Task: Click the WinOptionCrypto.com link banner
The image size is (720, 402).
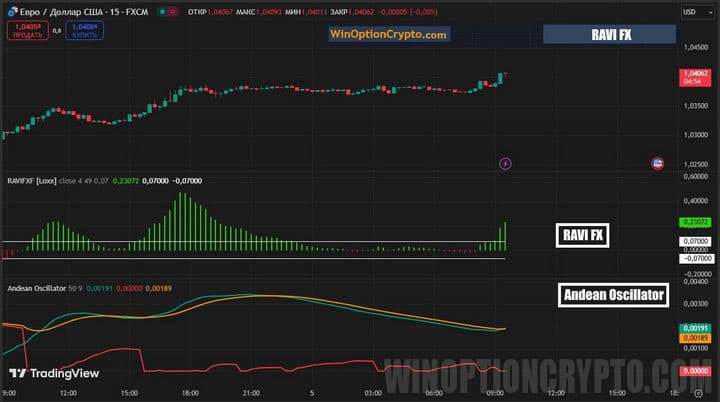Action: click(389, 35)
